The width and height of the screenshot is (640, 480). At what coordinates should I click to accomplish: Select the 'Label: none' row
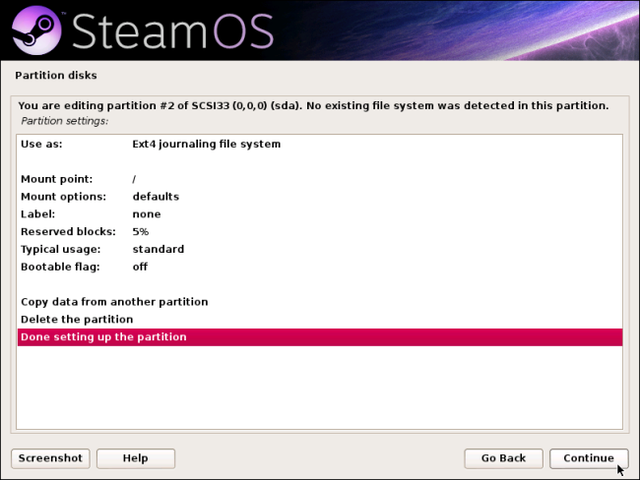click(320, 214)
